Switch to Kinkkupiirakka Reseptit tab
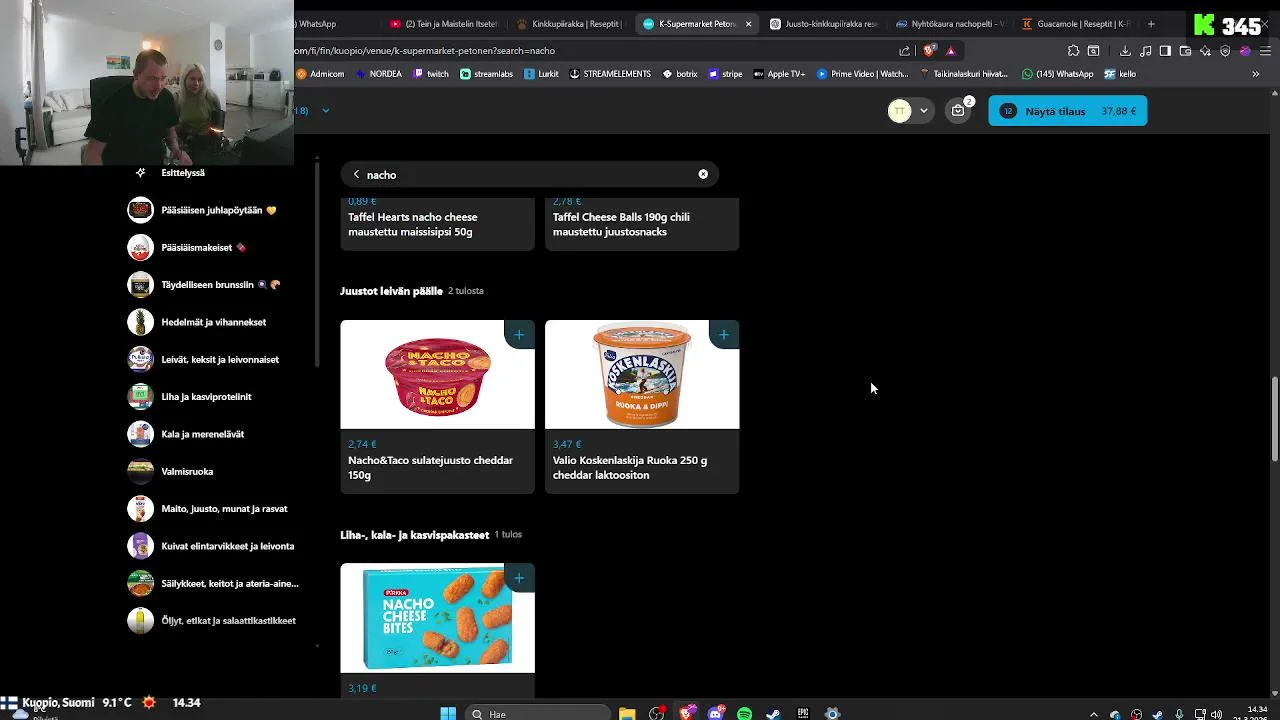Screen dimensions: 1280x720 (x=570, y=24)
